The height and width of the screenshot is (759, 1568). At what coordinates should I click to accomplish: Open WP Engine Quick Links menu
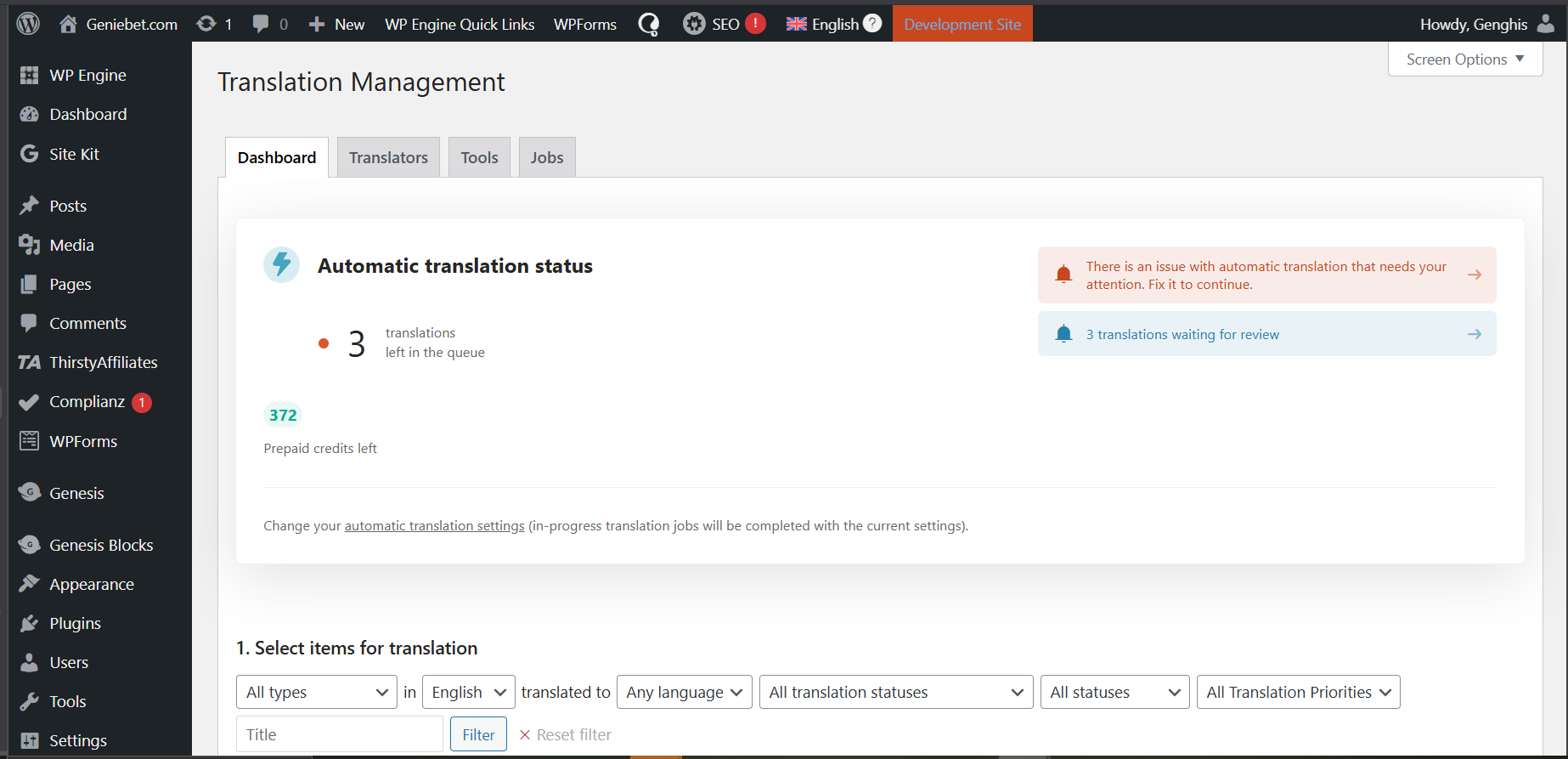click(460, 24)
